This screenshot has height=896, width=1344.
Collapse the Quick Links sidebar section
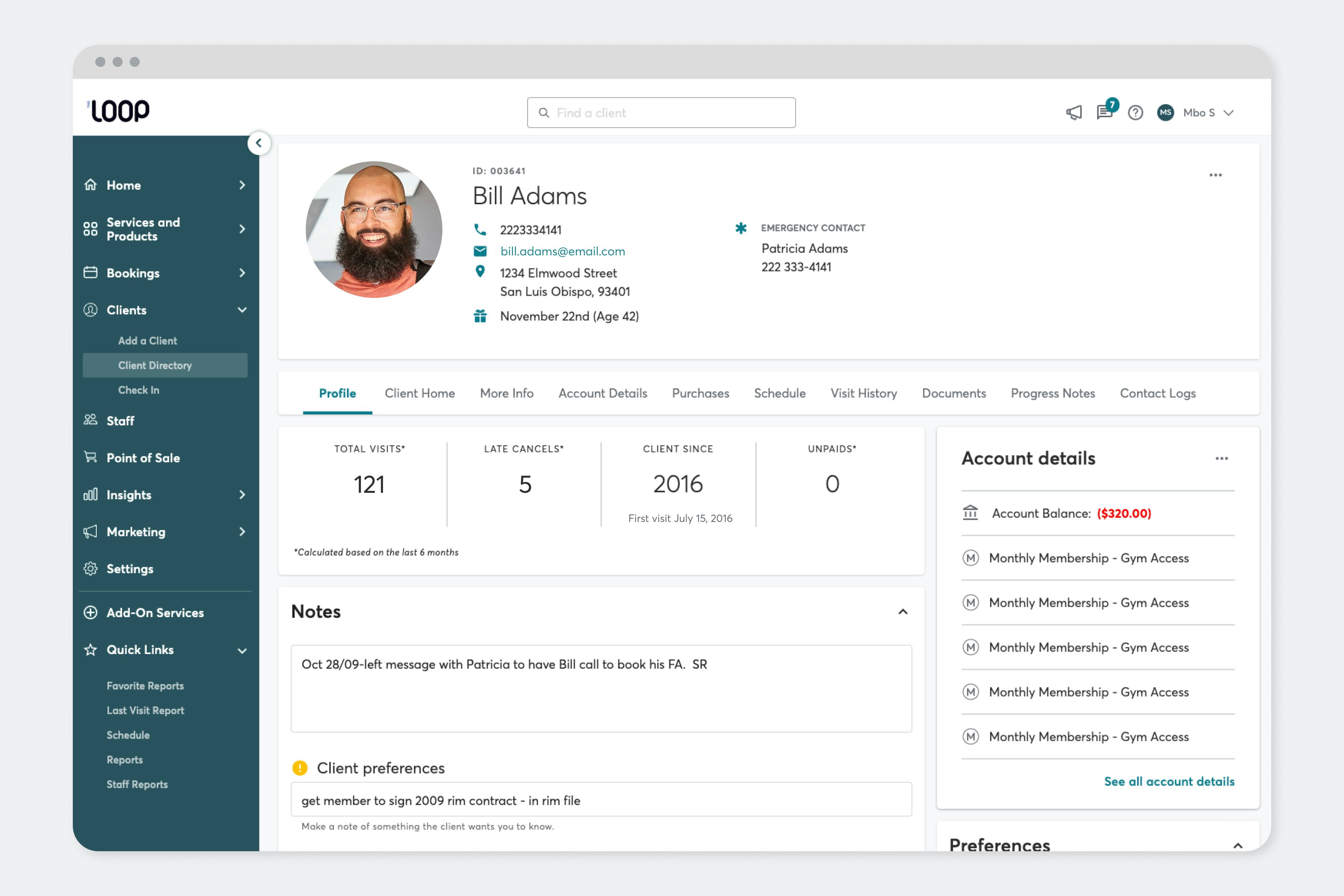[x=242, y=650]
